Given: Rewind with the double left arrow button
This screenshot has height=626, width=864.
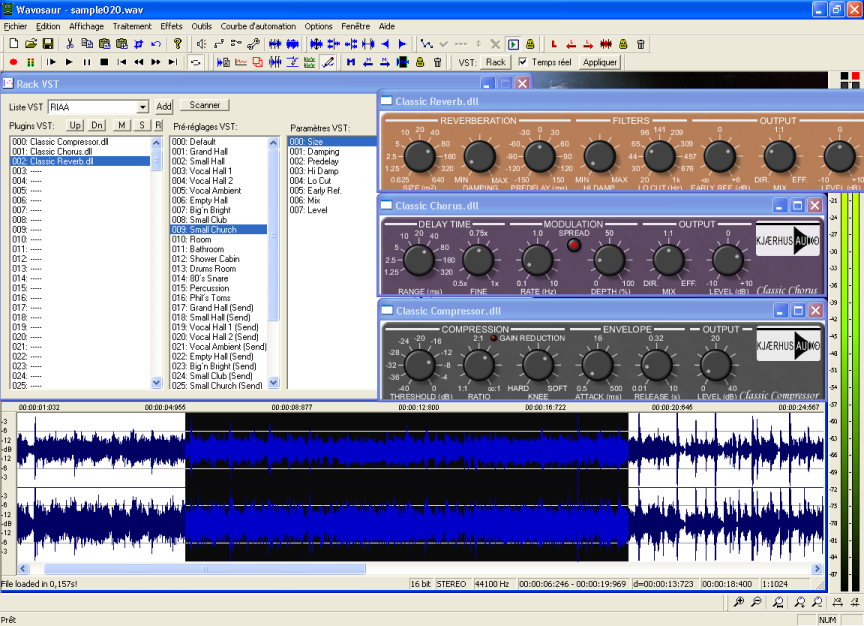Looking at the screenshot, I should (139, 62).
